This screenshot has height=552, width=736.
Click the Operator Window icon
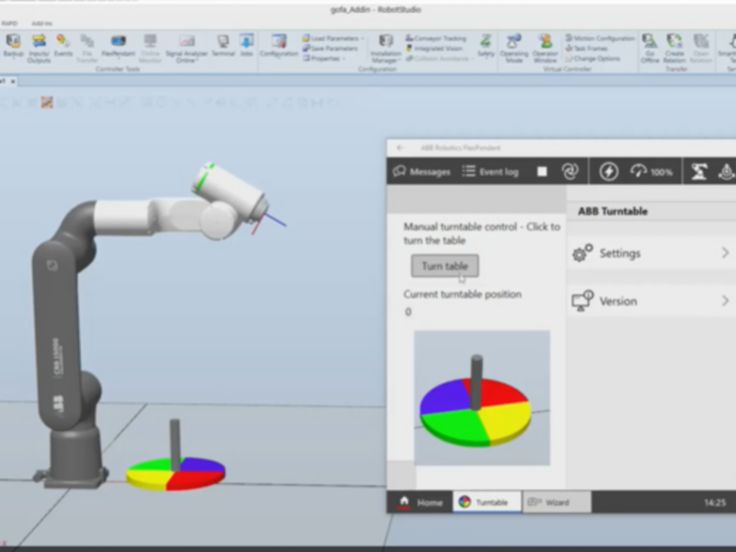pyautogui.click(x=546, y=46)
